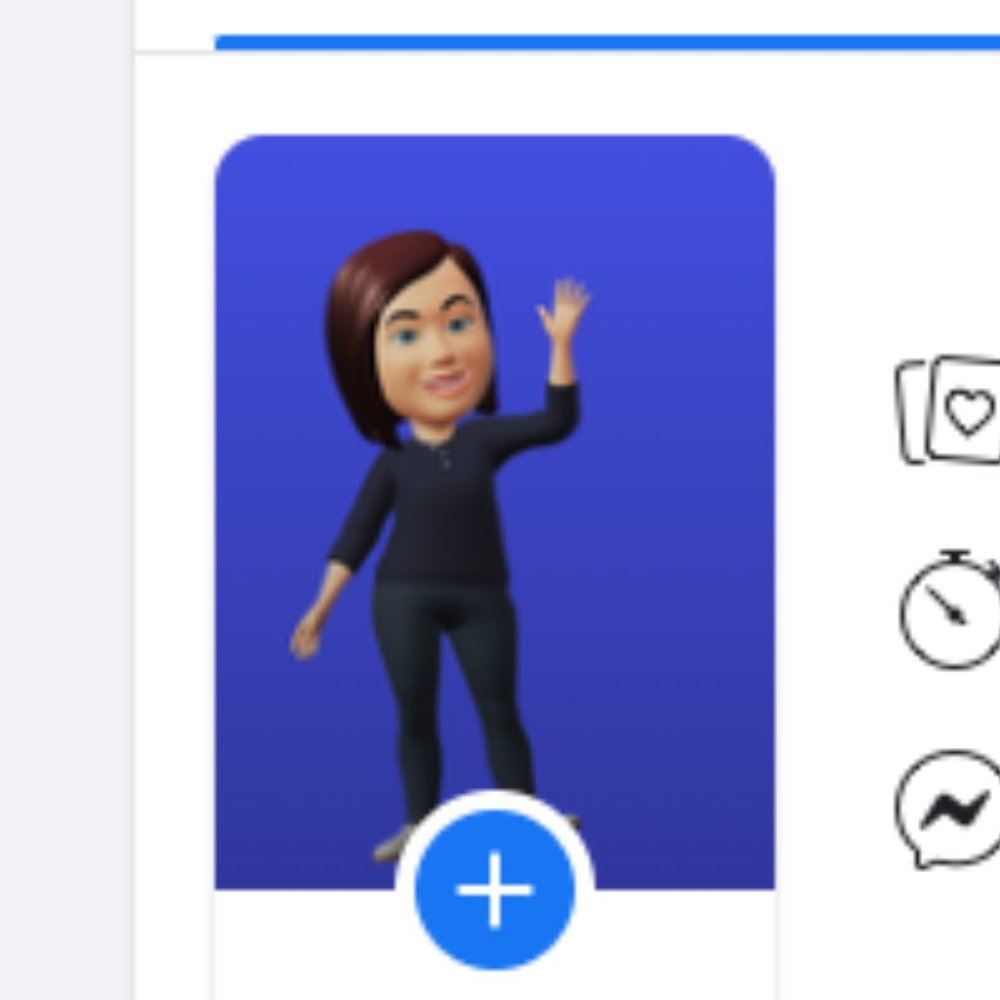
Task: Click the back photo card behind the heart
Action: coord(910,413)
